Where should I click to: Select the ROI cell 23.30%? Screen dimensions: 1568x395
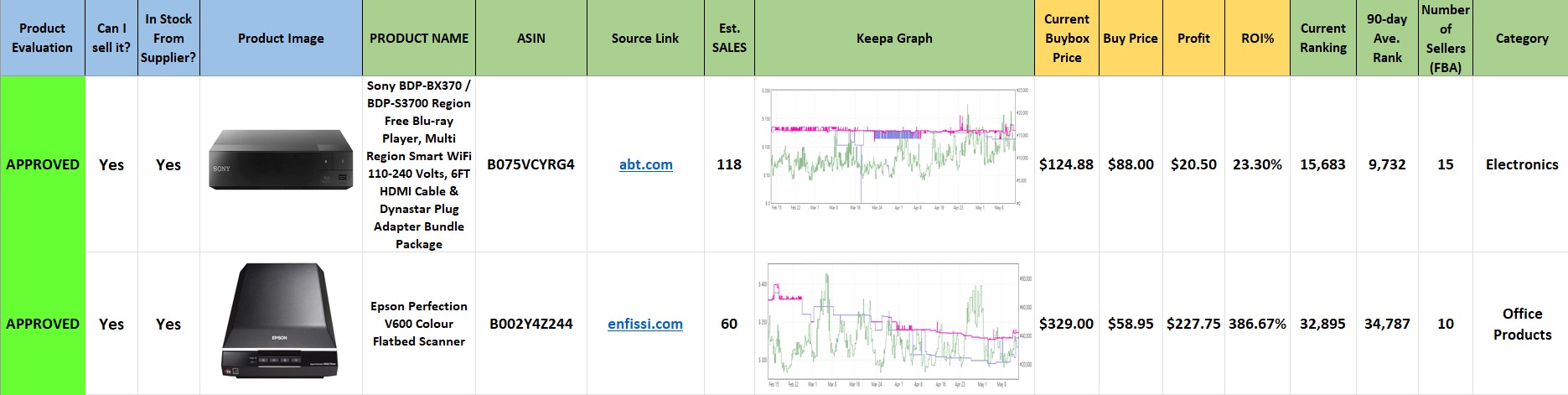[1257, 164]
